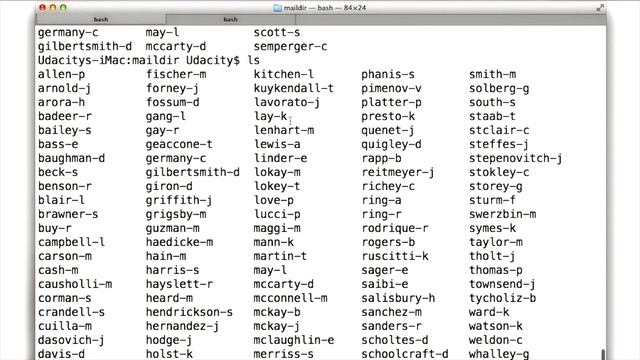Image resolution: width=640 pixels, height=360 pixels.
Task: Click directory name 'schoolcraft-d'
Action: coord(404,354)
